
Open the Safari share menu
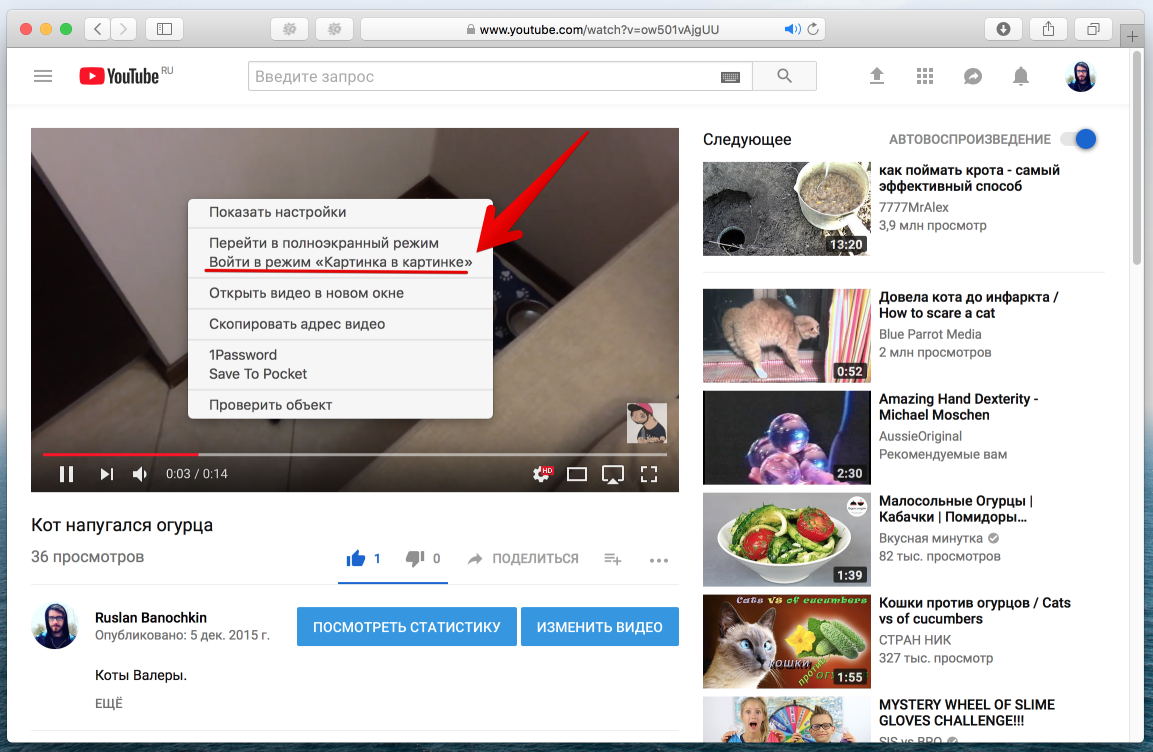(x=1049, y=29)
